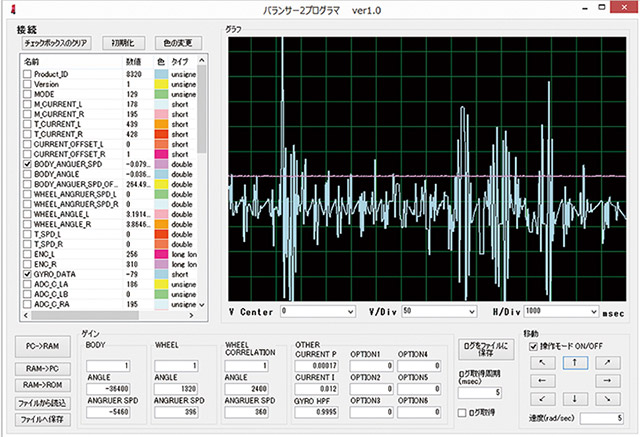
Task: Click the right arrow movement button
Action: click(x=608, y=381)
